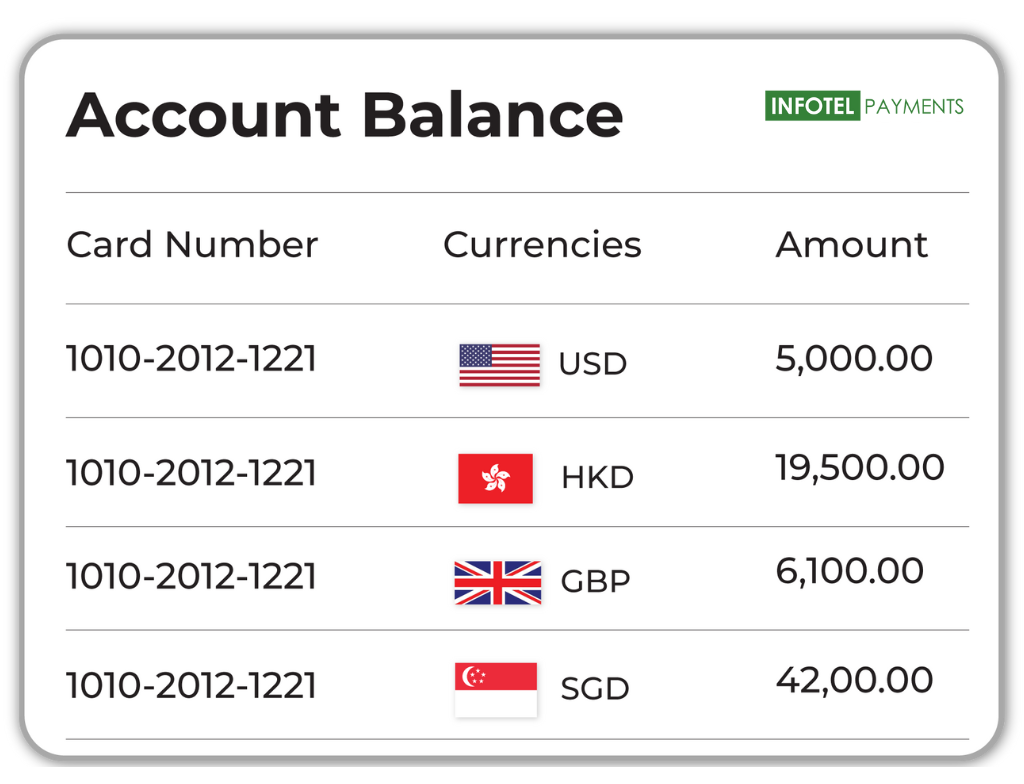Select the USD currency label

pos(593,364)
